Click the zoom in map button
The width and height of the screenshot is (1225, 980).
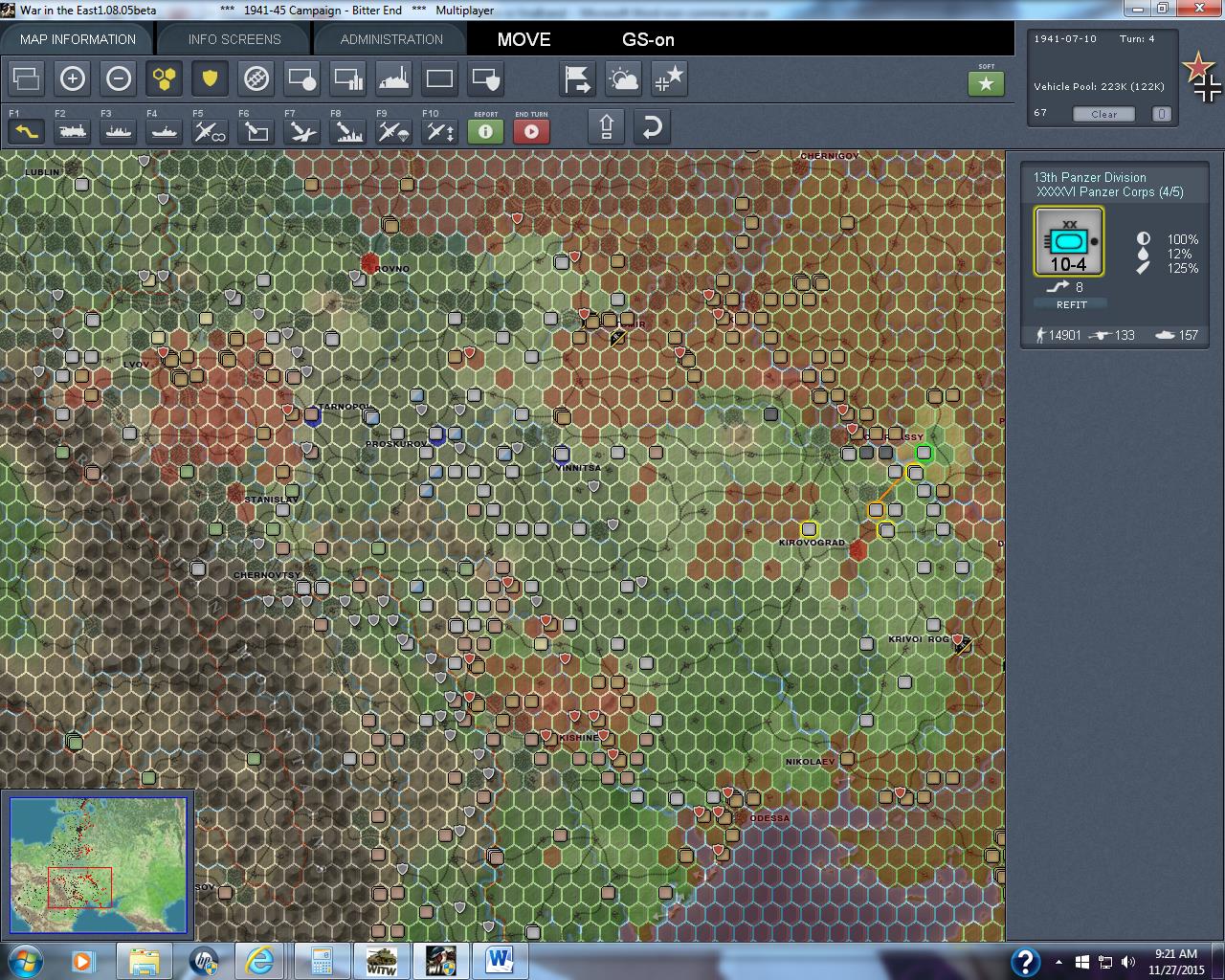pyautogui.click(x=73, y=78)
